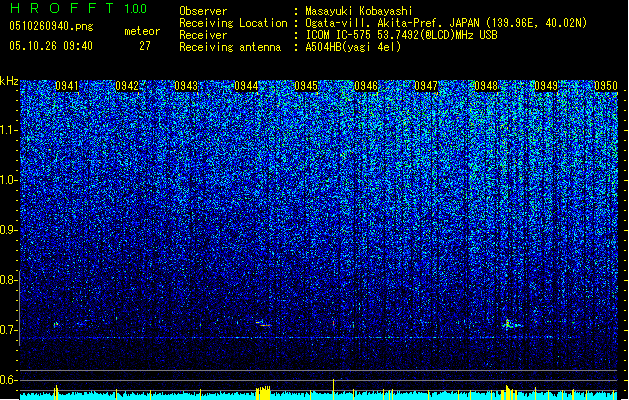Click the wide yellow power burst below 0944
Image resolution: width=629 pixels, height=400 pixels.
[263, 393]
